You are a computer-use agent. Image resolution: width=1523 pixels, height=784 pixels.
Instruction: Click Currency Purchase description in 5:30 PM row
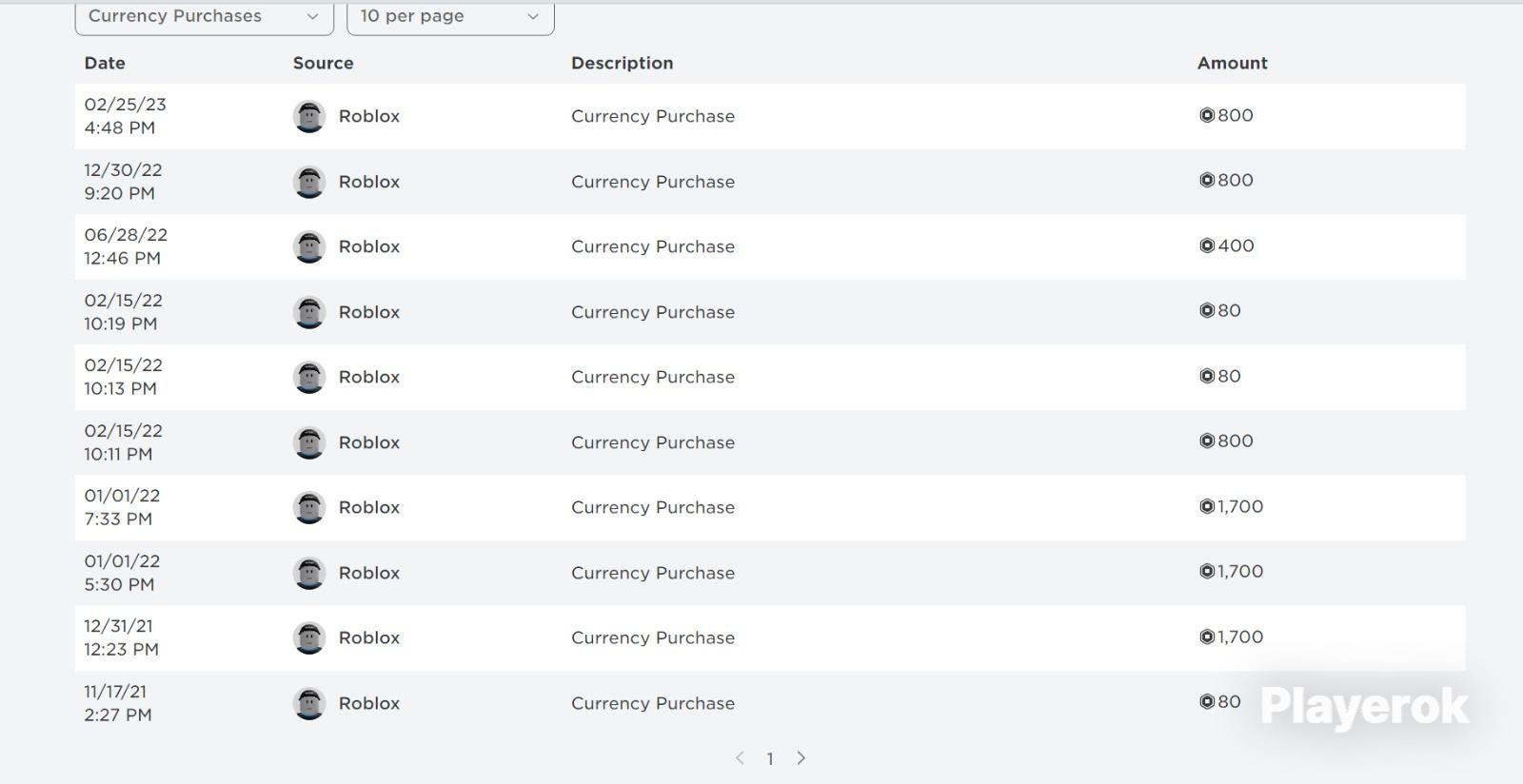(653, 573)
